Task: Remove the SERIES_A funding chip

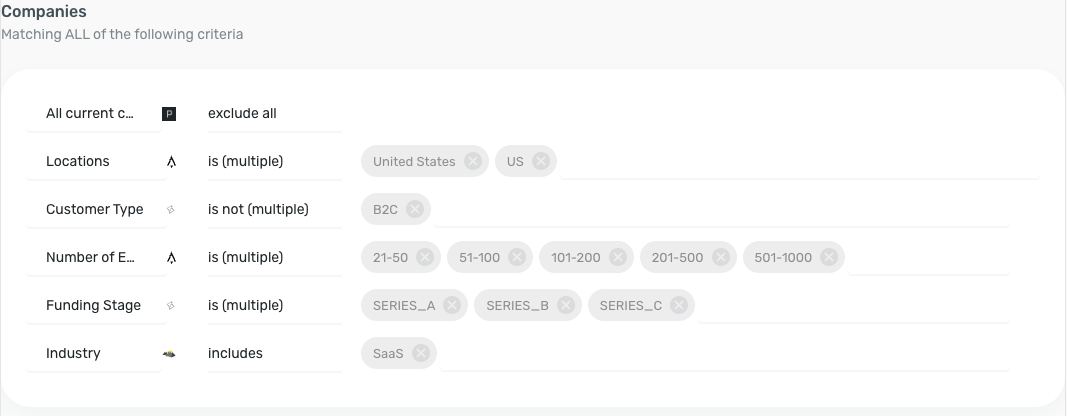Action: click(x=452, y=305)
